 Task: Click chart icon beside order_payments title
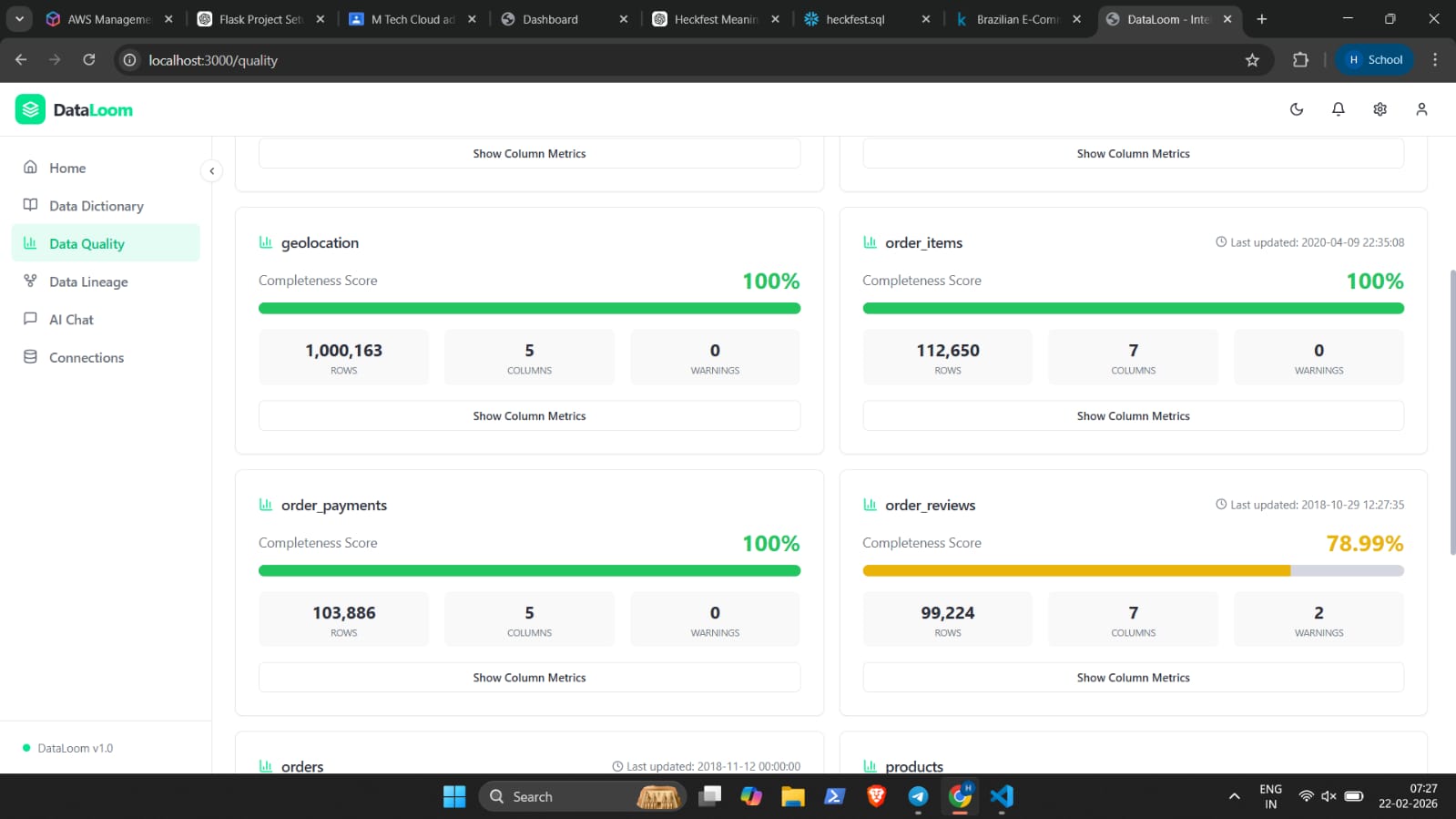click(x=266, y=505)
